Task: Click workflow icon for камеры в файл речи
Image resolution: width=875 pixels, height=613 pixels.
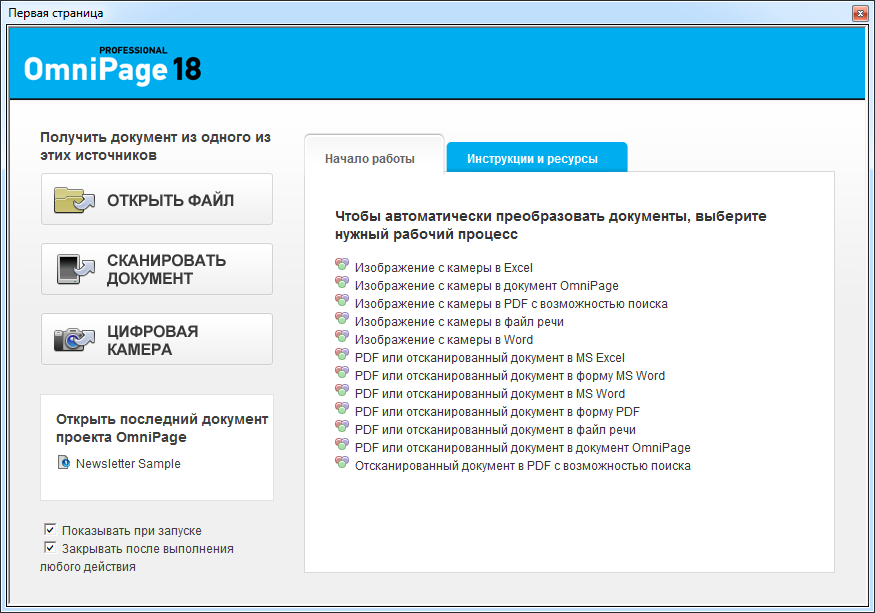Action: (342, 318)
